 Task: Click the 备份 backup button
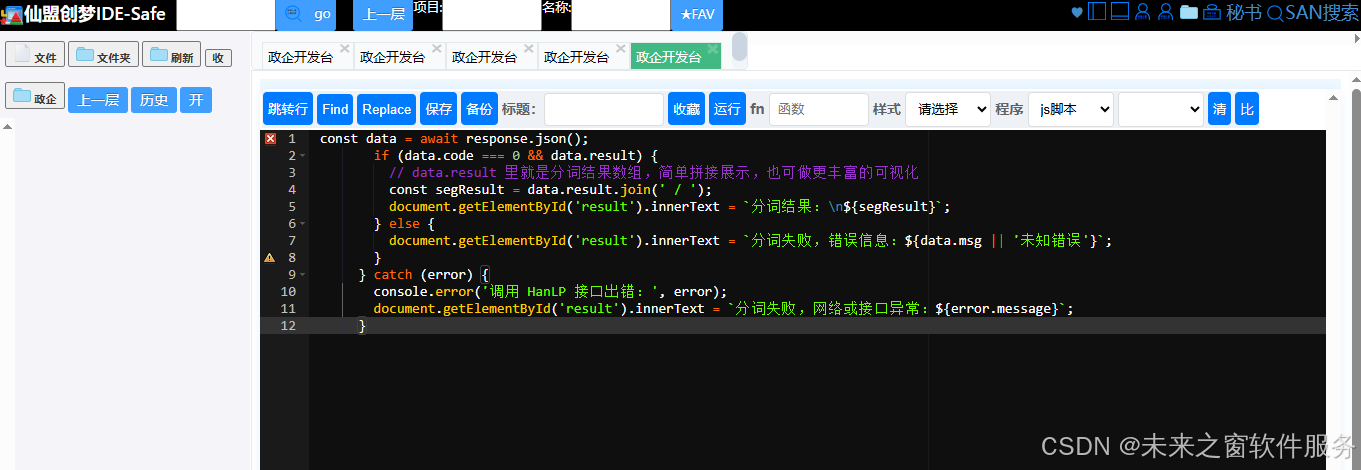click(479, 109)
